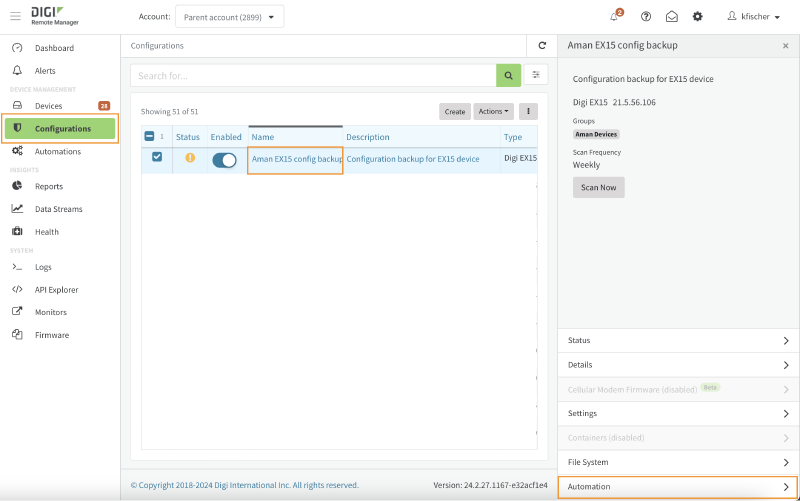Click the API Explorer code icon
The image size is (800, 501).
pos(17,289)
